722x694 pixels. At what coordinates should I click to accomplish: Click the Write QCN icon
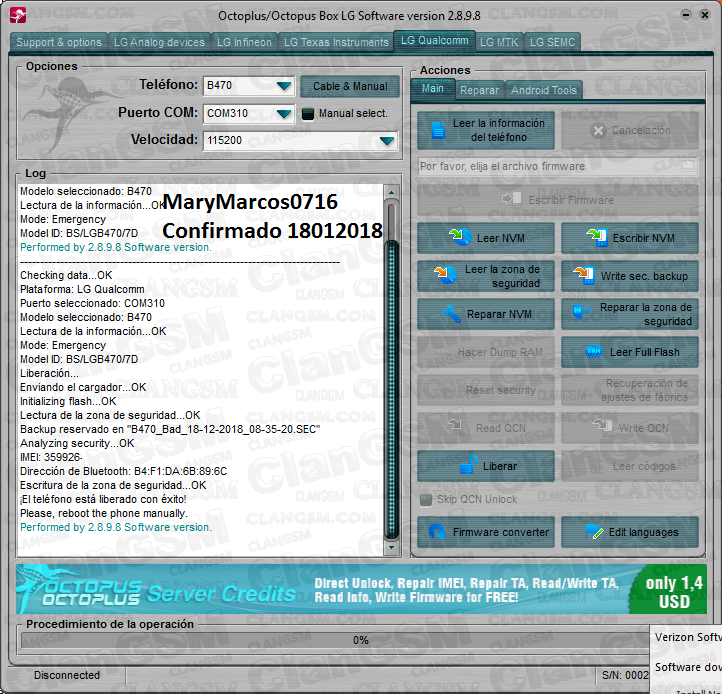(x=602, y=424)
